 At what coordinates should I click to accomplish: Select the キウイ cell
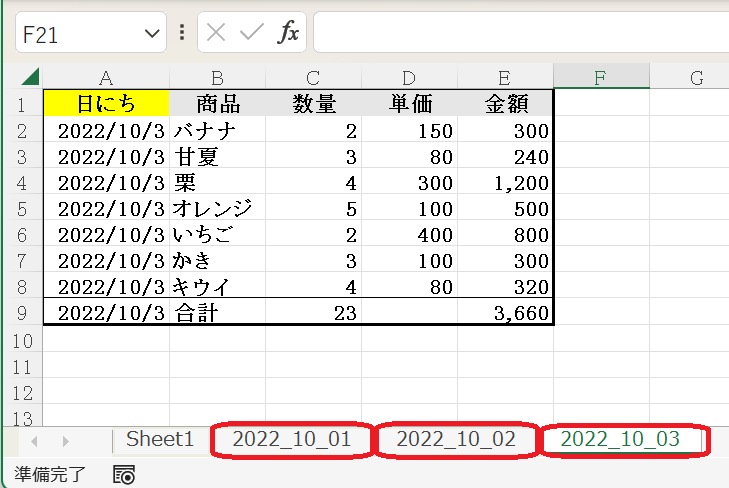(217, 286)
